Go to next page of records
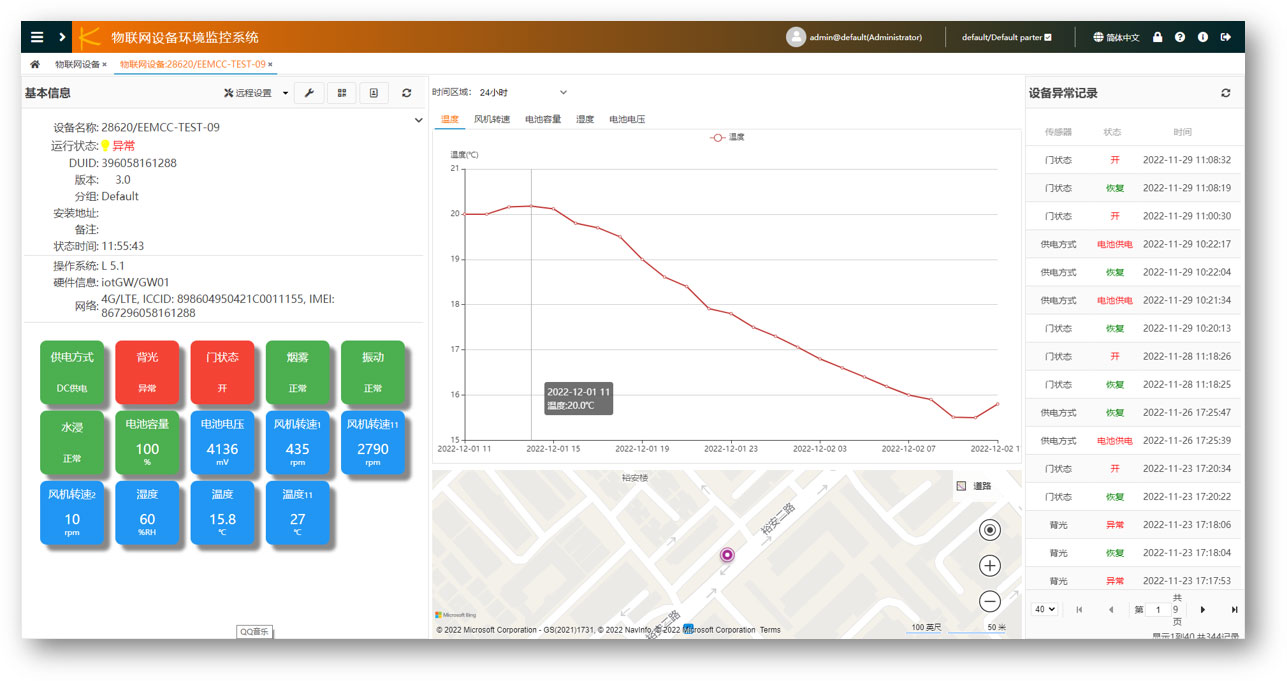This screenshot has height=681, width=1287. pyautogui.click(x=1202, y=609)
